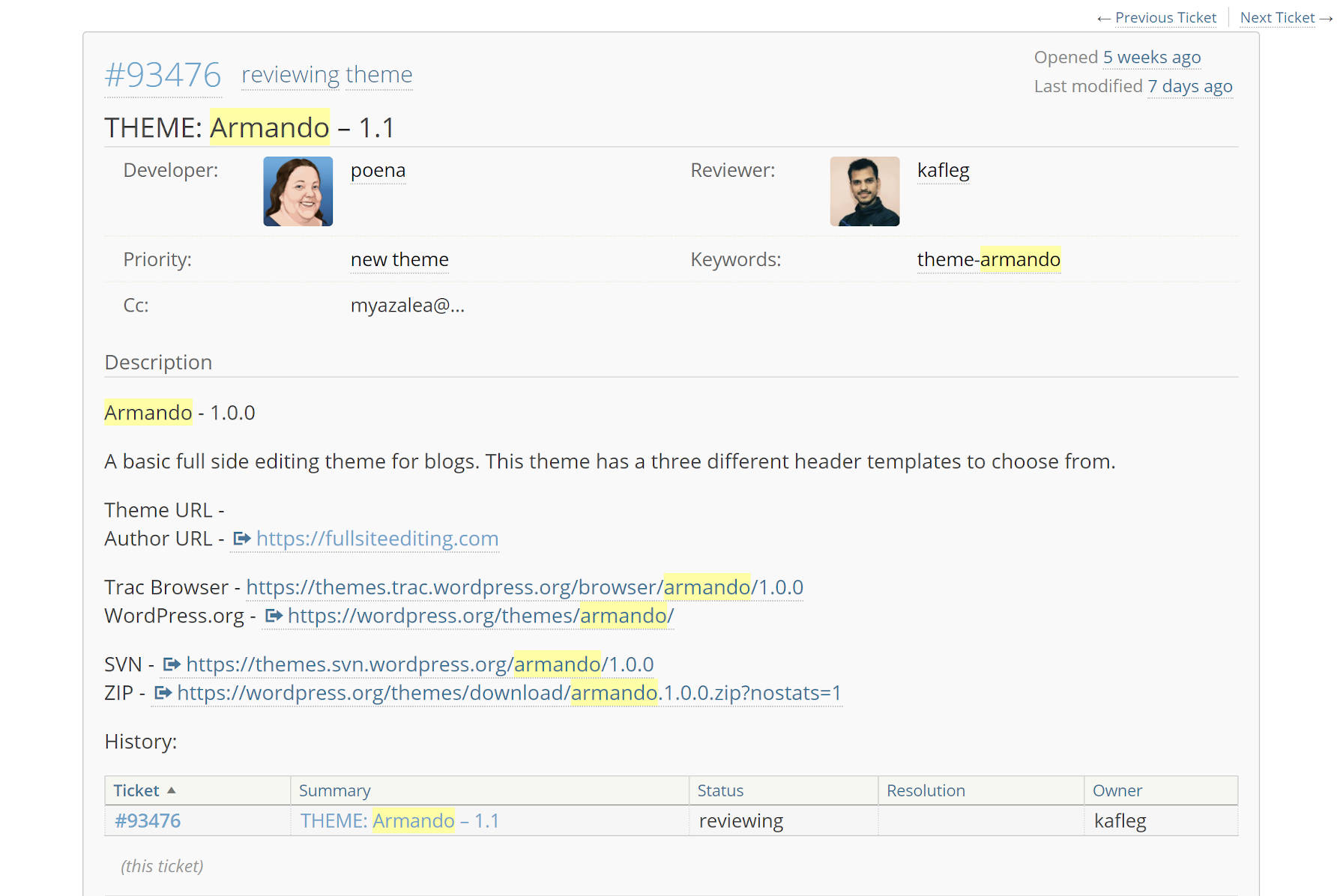The width and height of the screenshot is (1343, 896).
Task: Open 'THEME: Armando – 1.1' history summary link
Action: click(x=399, y=820)
